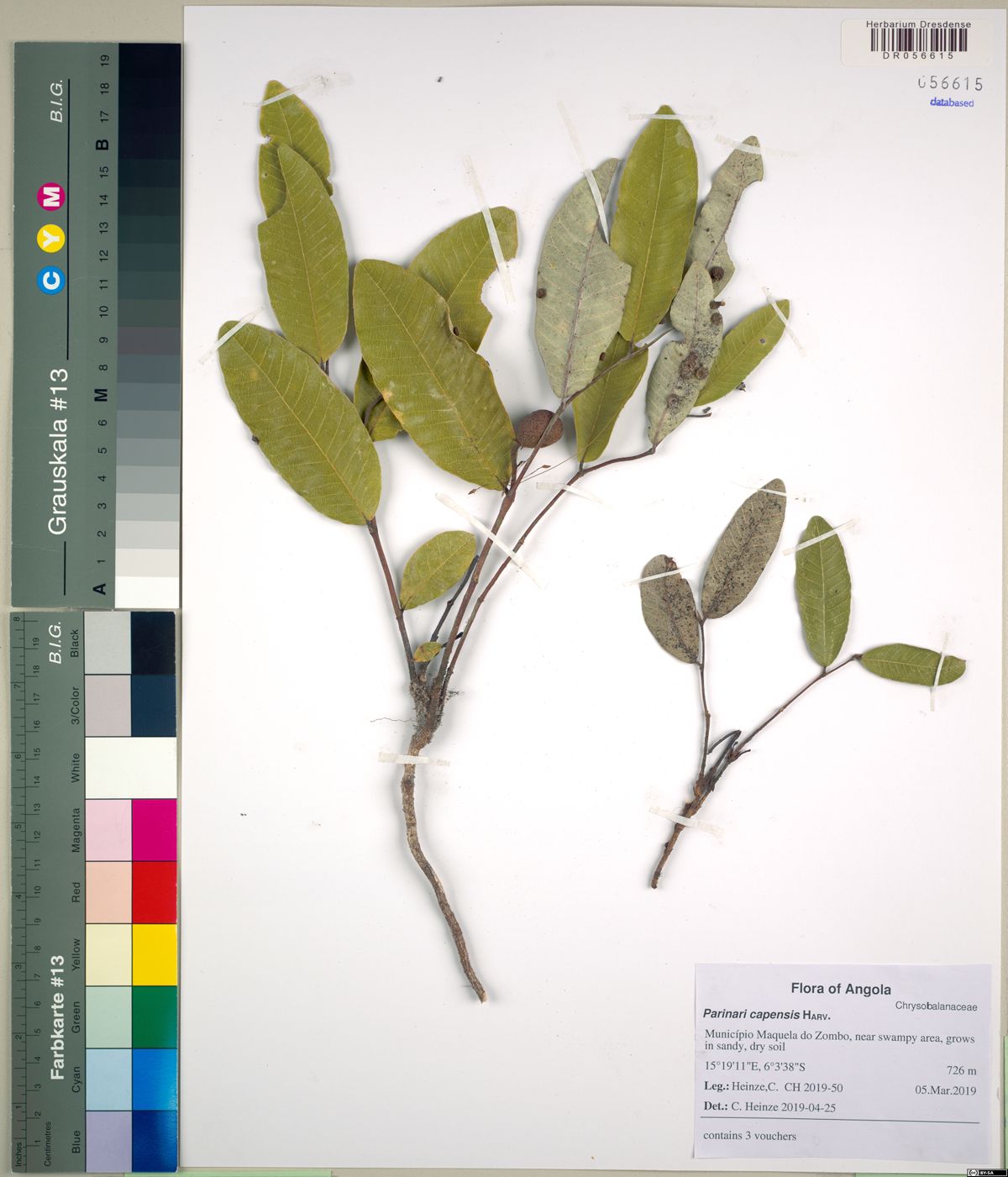
Task: Click the Herbarium Dresdense barcode
Action: [x=918, y=40]
